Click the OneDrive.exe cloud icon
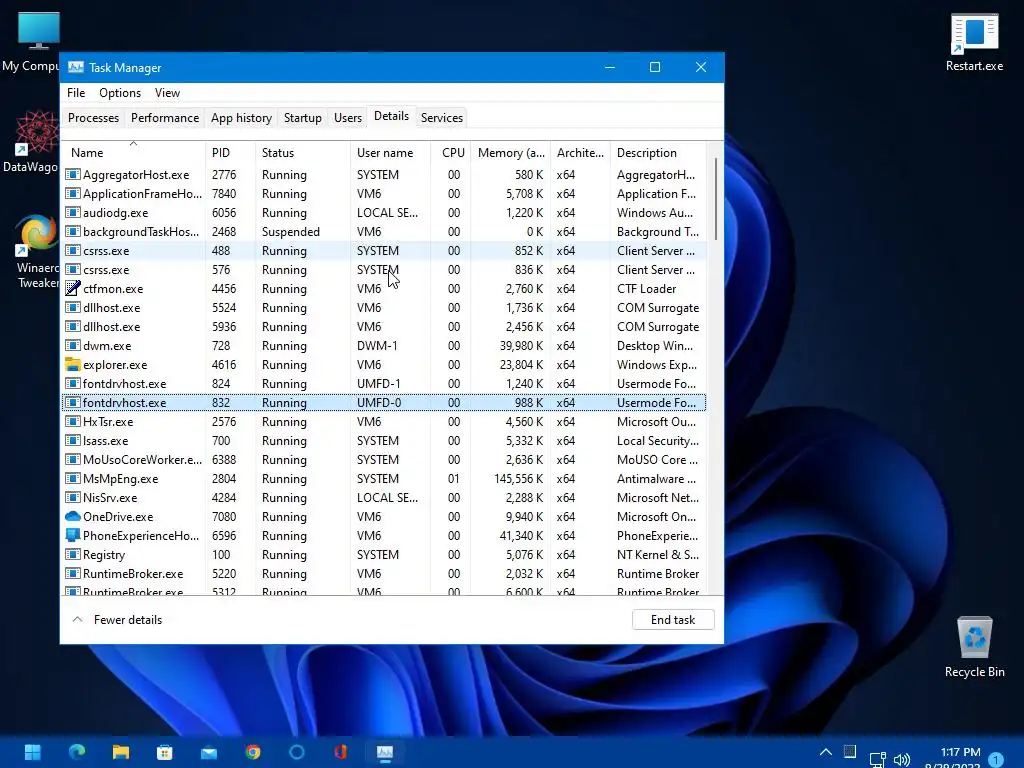This screenshot has height=768, width=1024. click(x=72, y=517)
